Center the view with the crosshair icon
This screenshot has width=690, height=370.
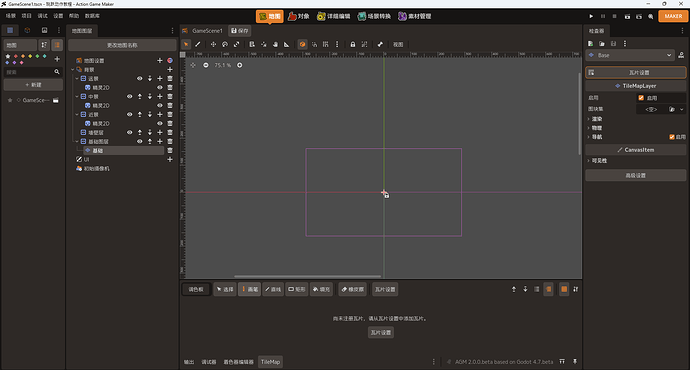193,65
